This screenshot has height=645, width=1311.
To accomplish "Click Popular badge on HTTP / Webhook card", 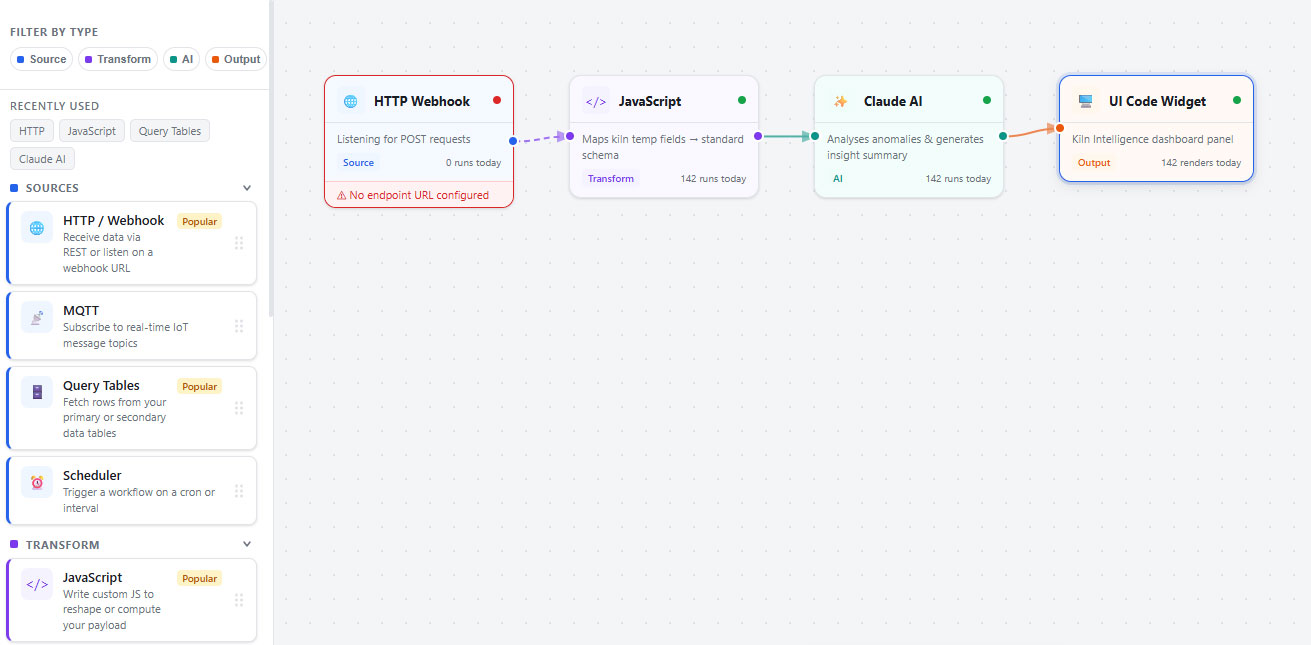I will click(x=200, y=222).
